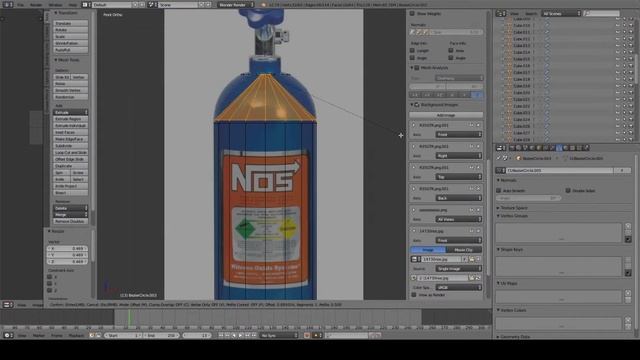Add a new shape key
The width and height of the screenshot is (640, 360).
pyautogui.click(x=628, y=260)
